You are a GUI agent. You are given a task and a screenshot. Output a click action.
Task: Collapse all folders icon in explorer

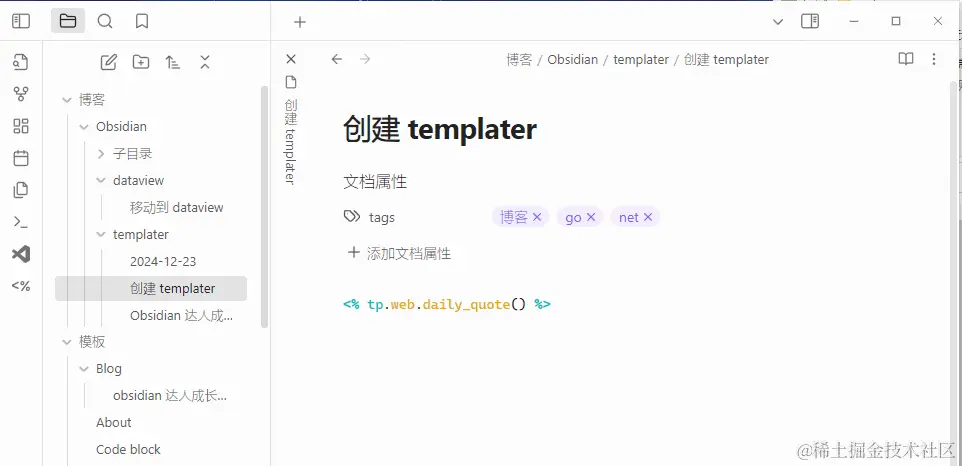coord(205,62)
